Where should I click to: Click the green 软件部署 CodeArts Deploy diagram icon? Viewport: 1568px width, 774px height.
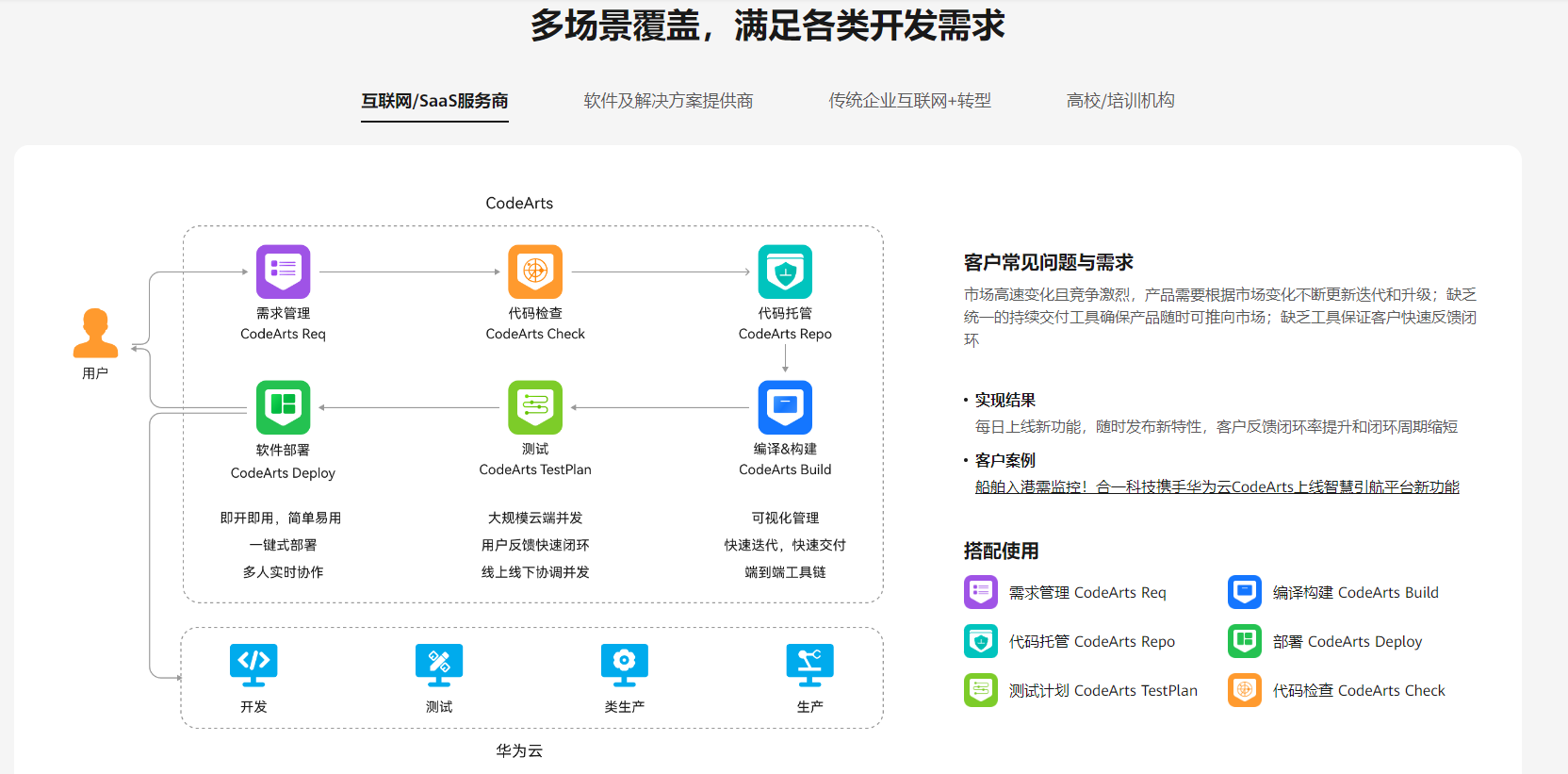click(283, 407)
